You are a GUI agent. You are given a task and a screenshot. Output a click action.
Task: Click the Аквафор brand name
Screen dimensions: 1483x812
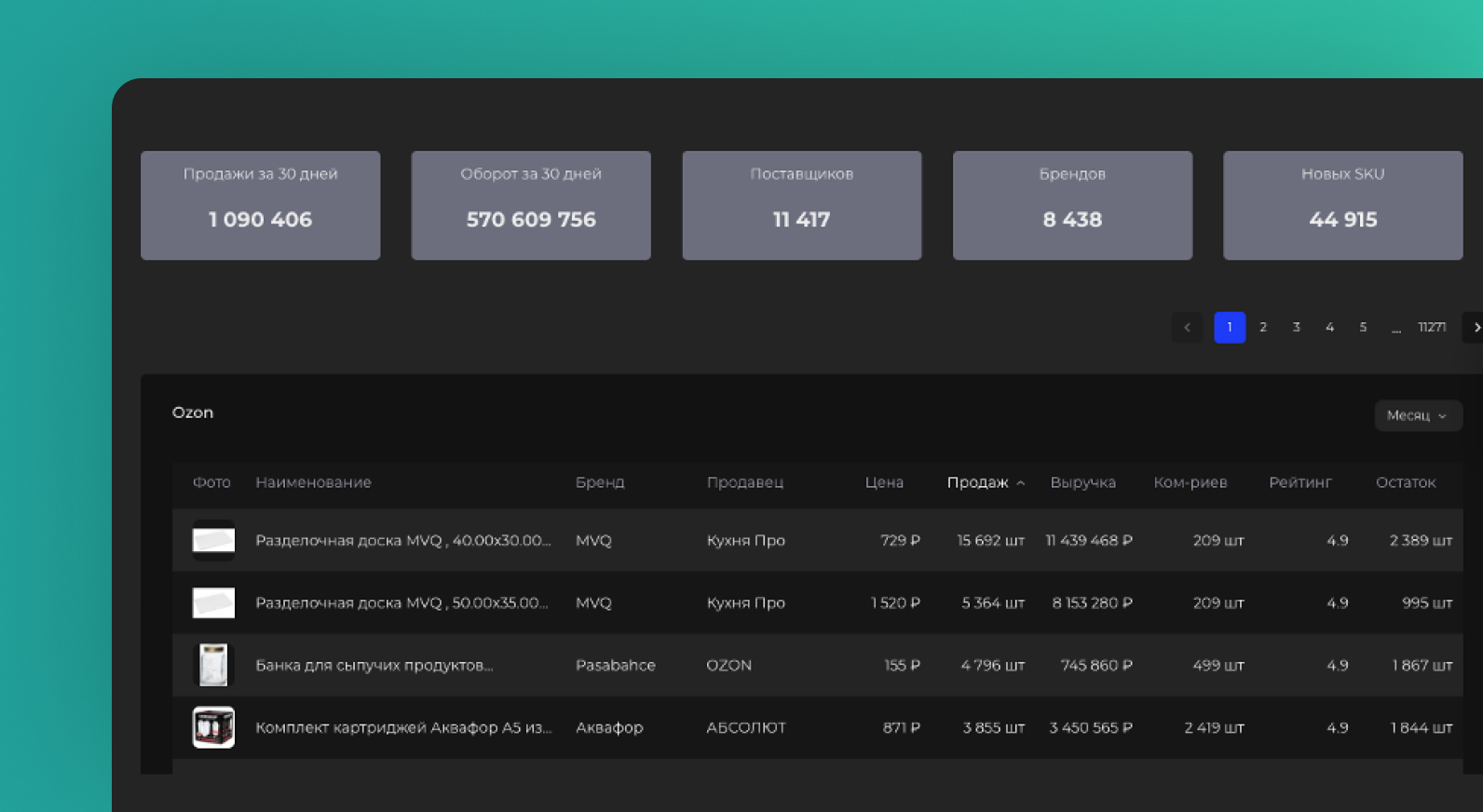pyautogui.click(x=609, y=728)
